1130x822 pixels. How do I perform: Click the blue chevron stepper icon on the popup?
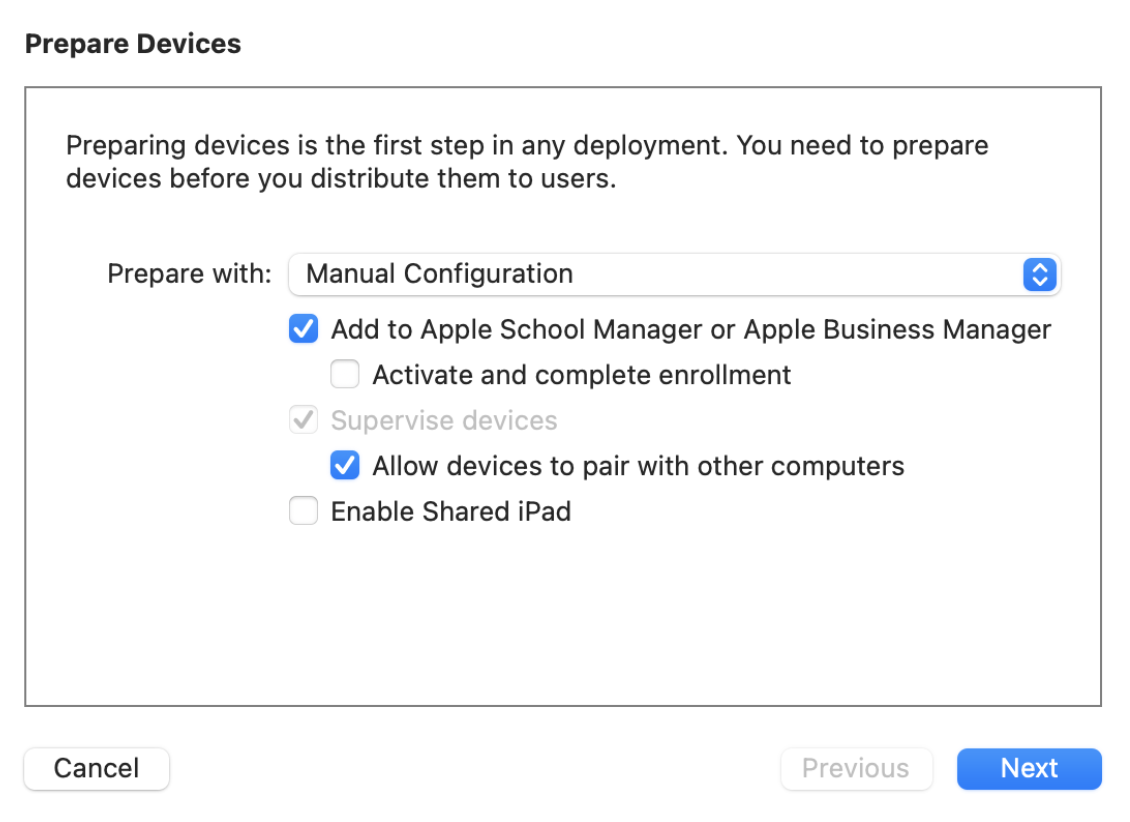[1040, 274]
